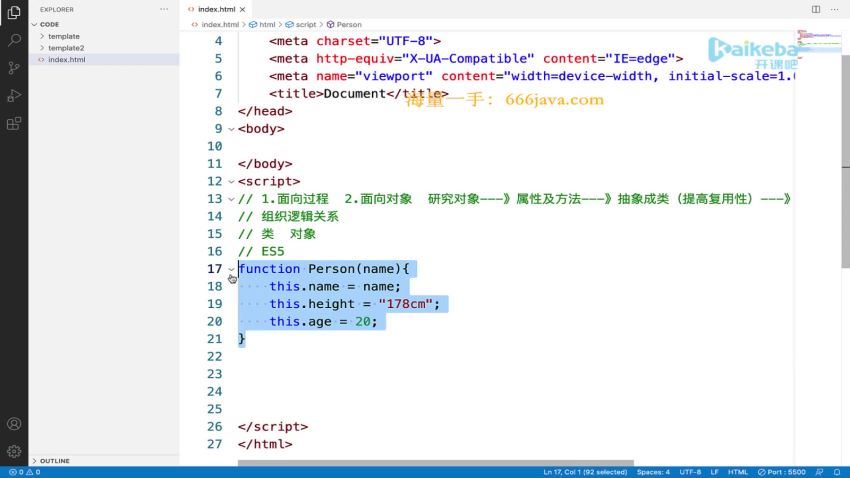Open the Source Control view
Viewport: 850px width, 478px height.
[x=14, y=68]
